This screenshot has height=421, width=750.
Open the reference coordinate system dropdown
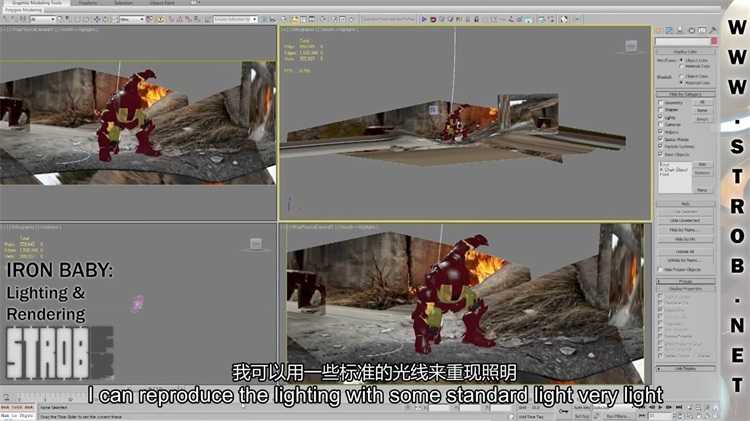point(132,20)
